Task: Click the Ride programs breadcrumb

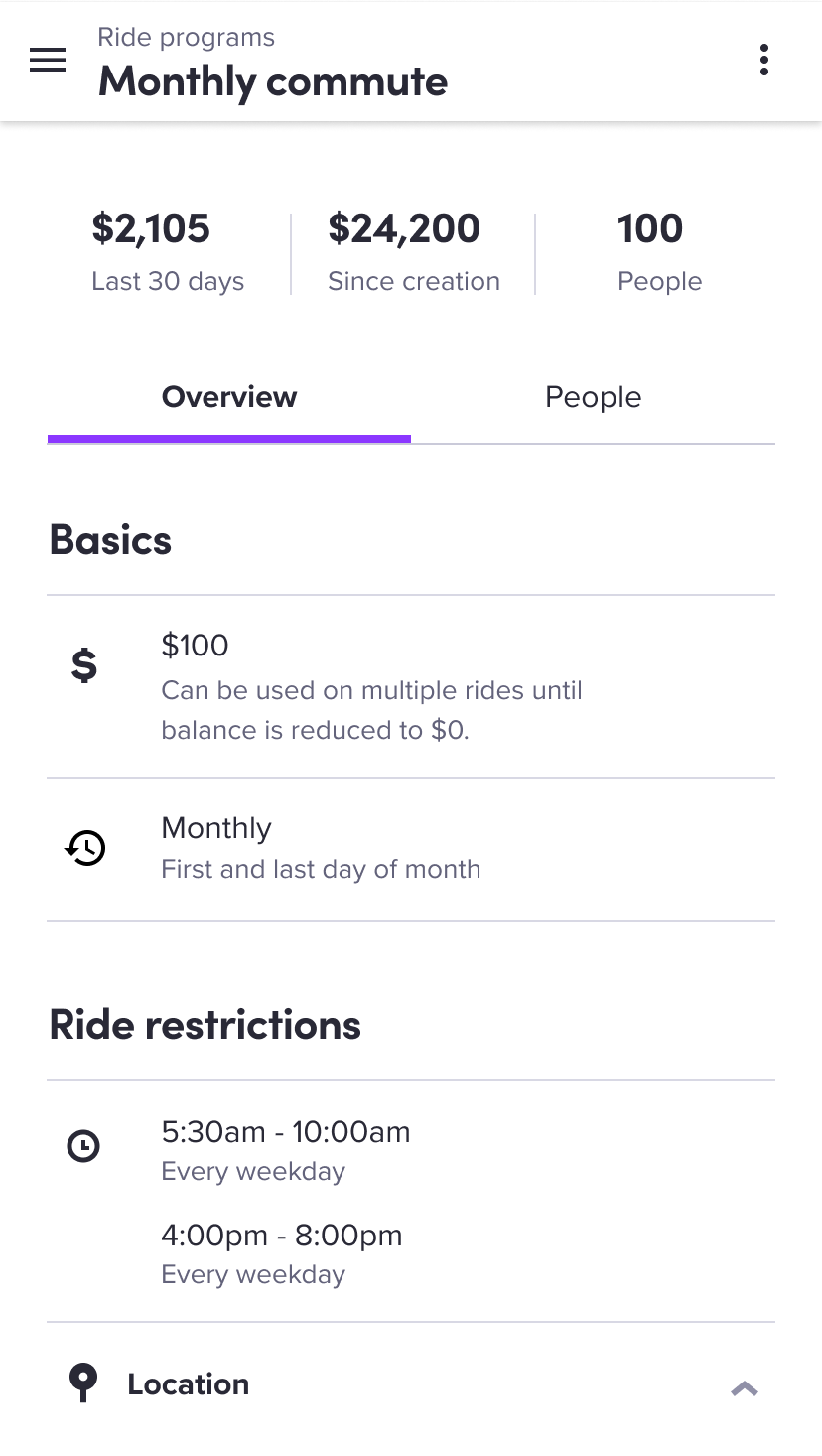Action: [186, 38]
